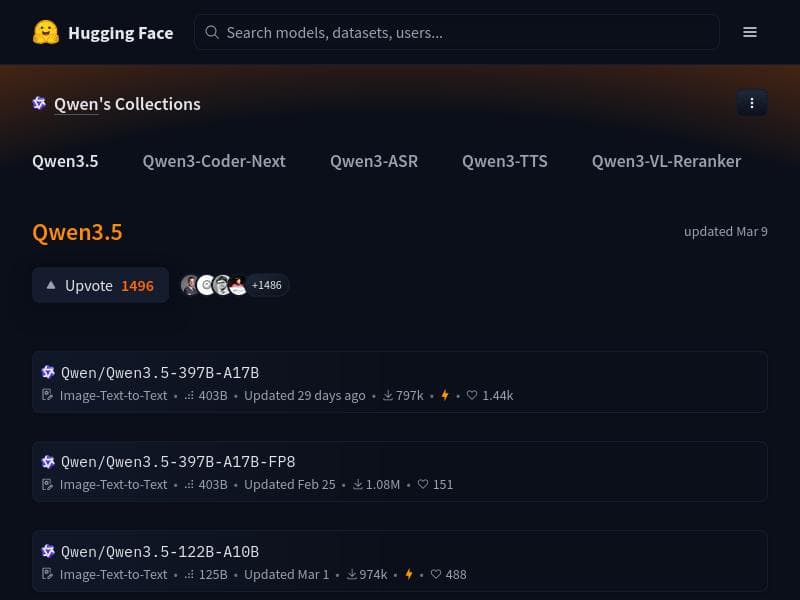Image resolution: width=800 pixels, height=600 pixels.
Task: Click the Qwen icon beside Qwen3.5-397B-A17B-FP8 title
Action: coord(48,462)
